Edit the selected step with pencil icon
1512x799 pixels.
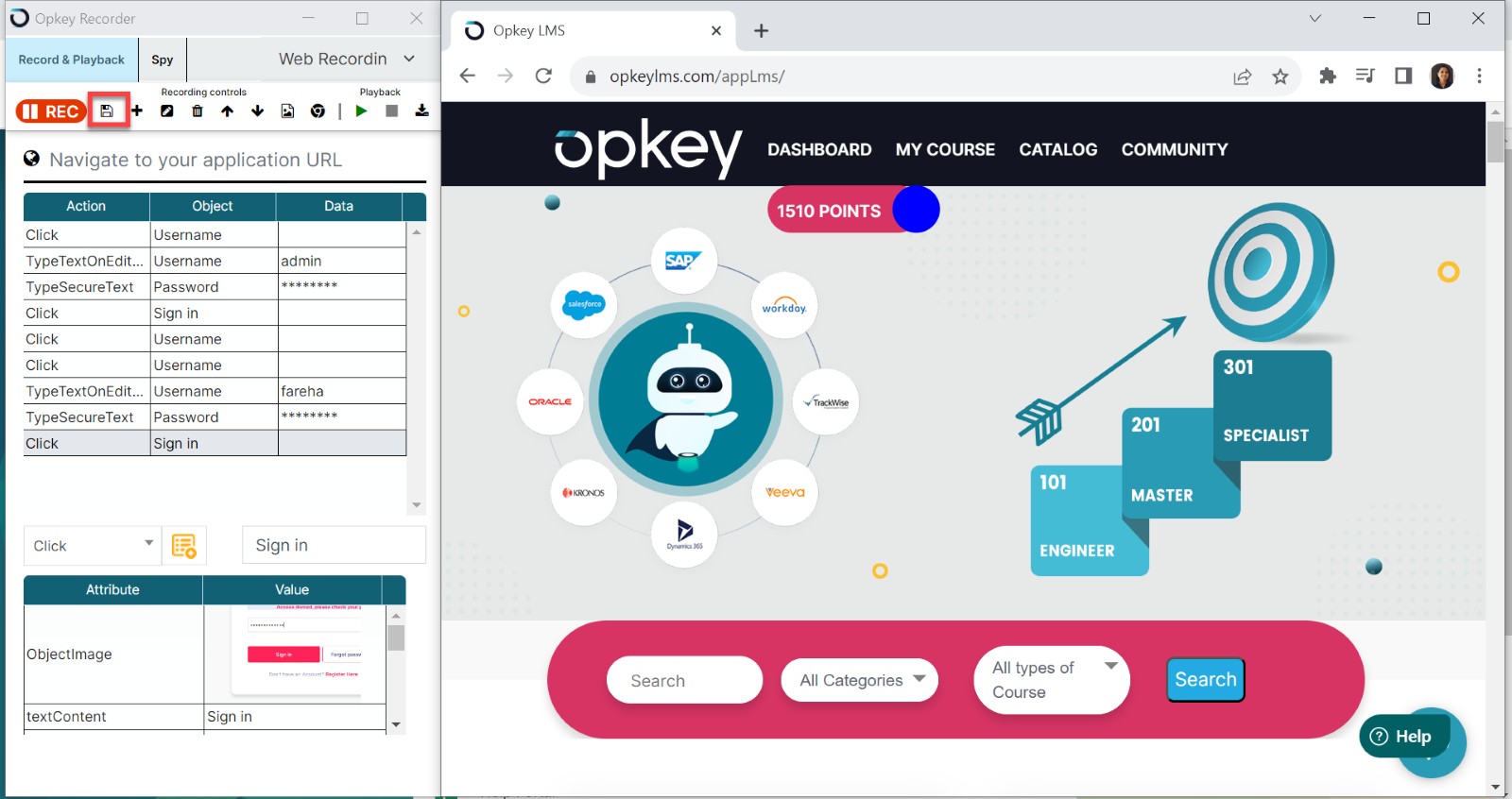(x=167, y=110)
